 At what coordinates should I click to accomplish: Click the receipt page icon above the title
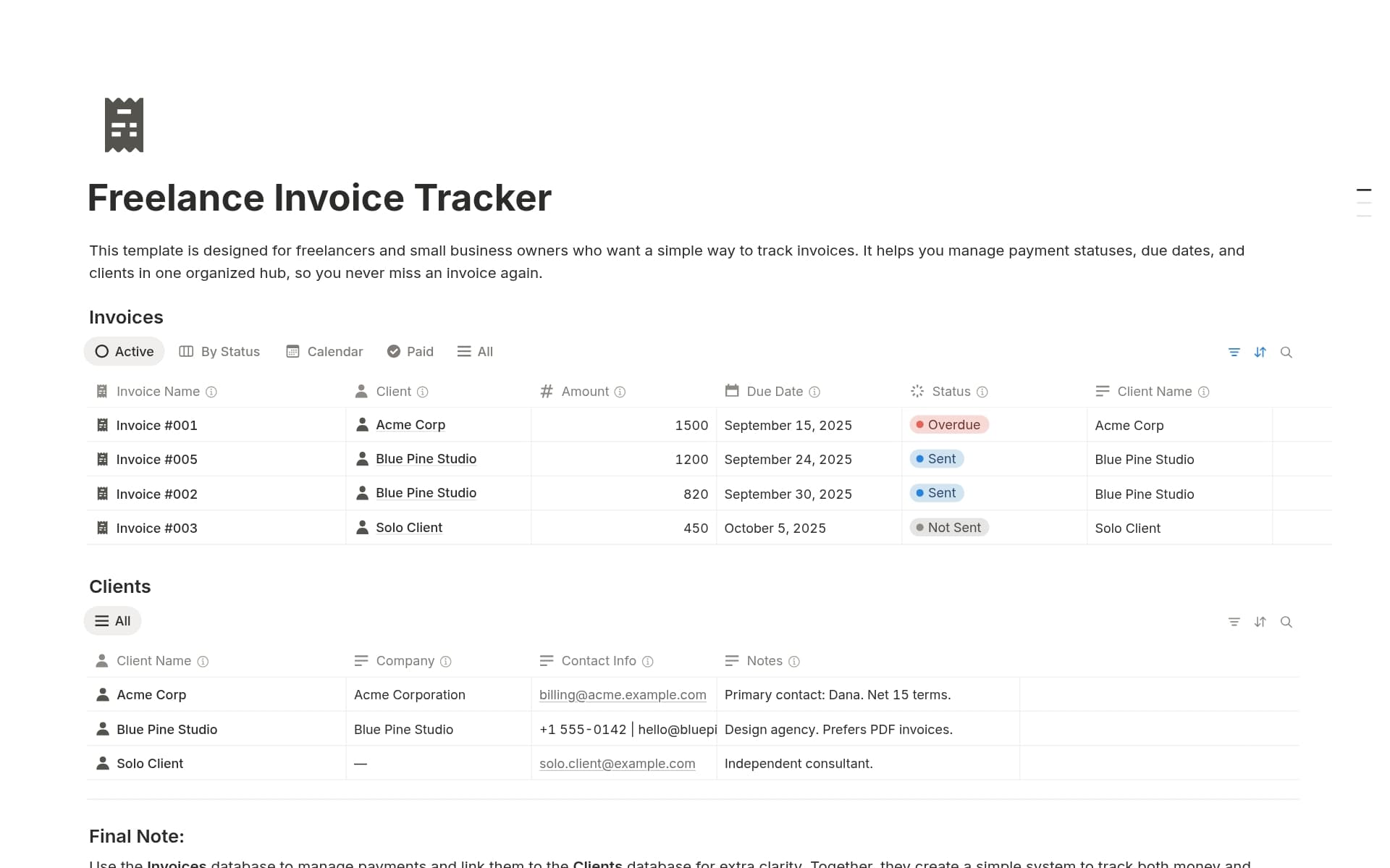pos(123,124)
